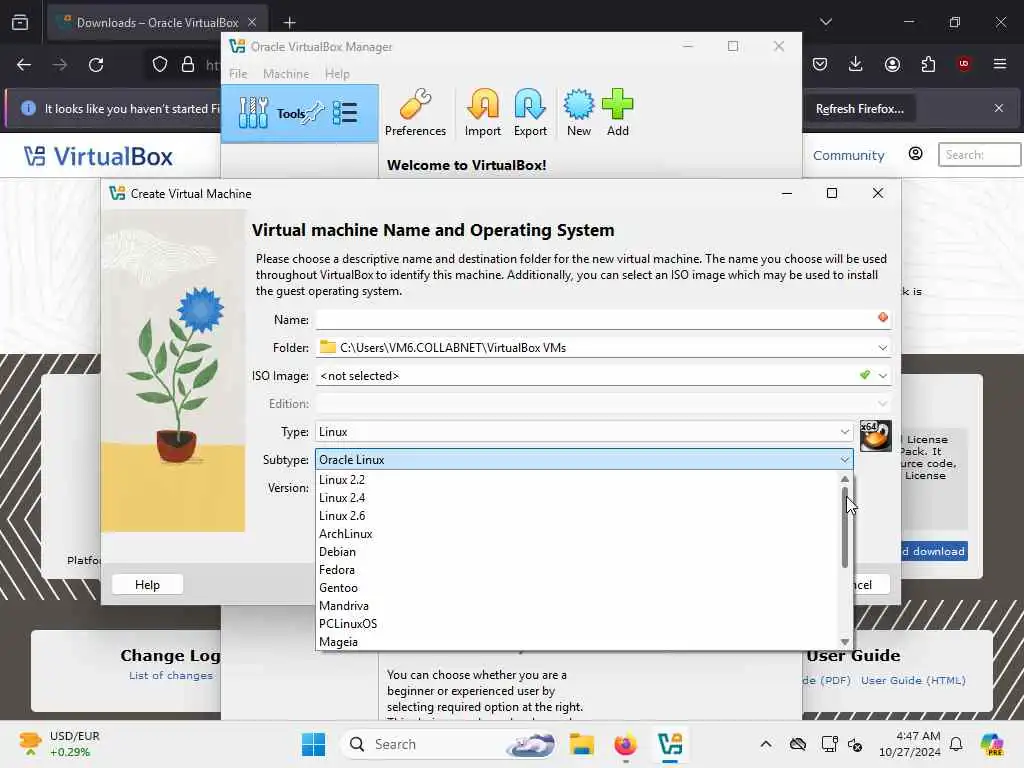Click the Tools pin icon
The image size is (1024, 768).
tap(314, 112)
